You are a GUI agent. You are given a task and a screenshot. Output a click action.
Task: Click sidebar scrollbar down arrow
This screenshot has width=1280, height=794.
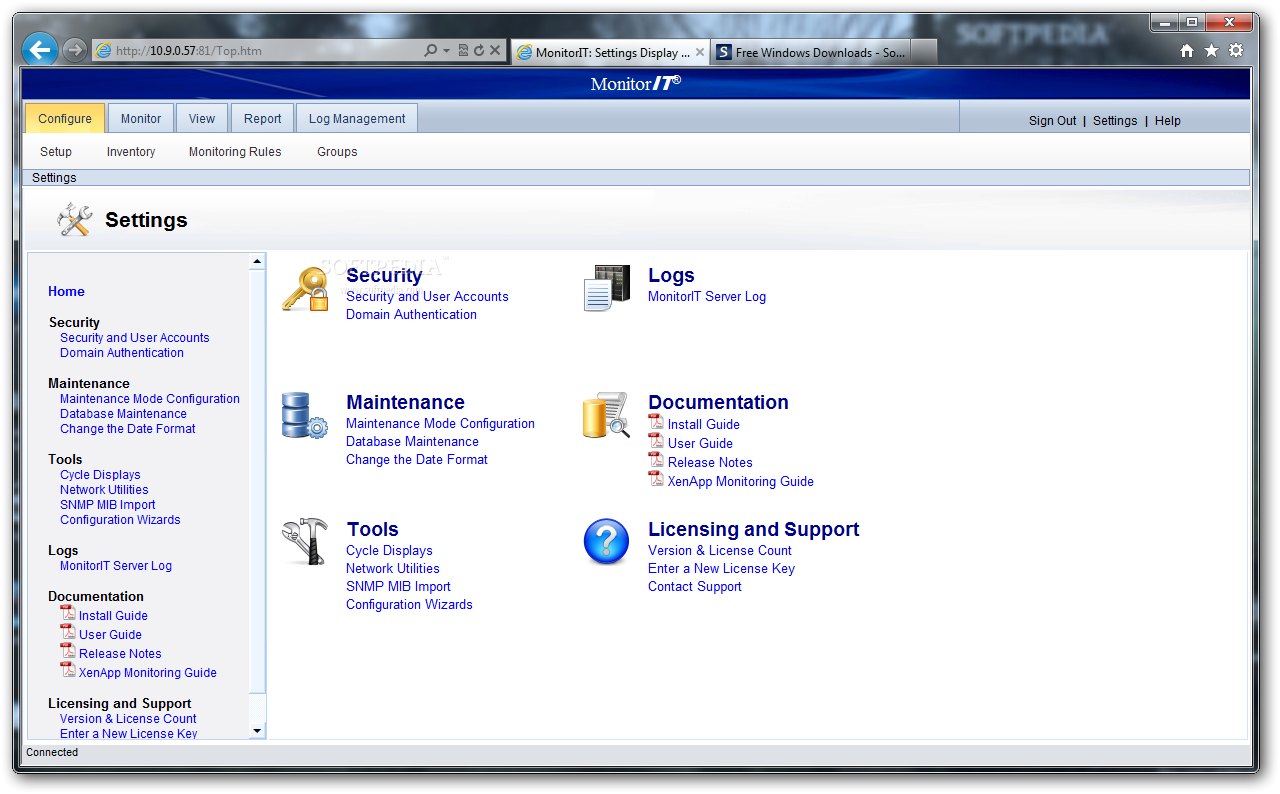(x=257, y=731)
